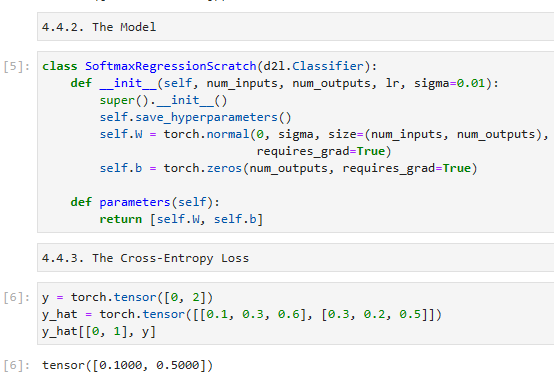Click the 'self.W = torch.normal' line

tap(324, 134)
